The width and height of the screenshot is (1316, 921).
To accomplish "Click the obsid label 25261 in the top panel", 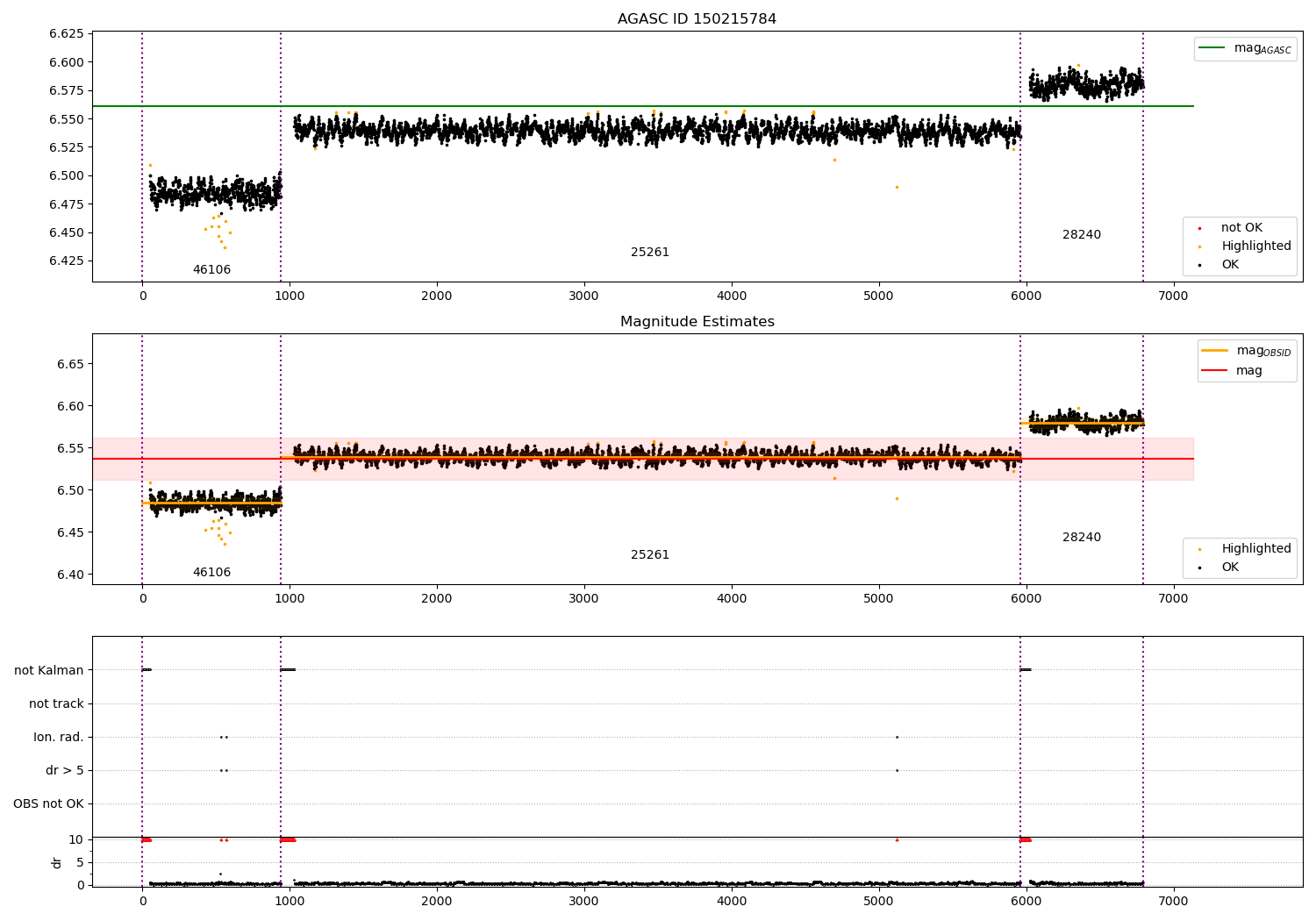I will click(x=650, y=253).
